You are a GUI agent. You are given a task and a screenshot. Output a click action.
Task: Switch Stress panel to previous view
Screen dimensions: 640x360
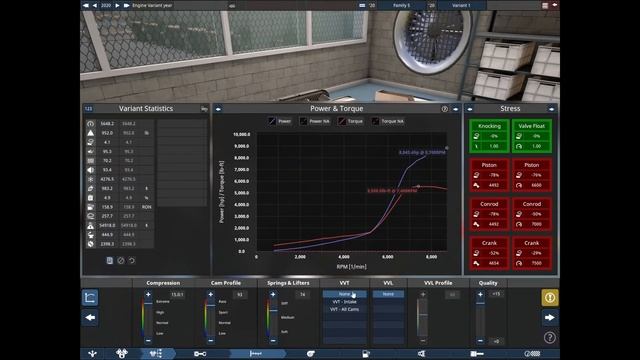[x=470, y=109]
